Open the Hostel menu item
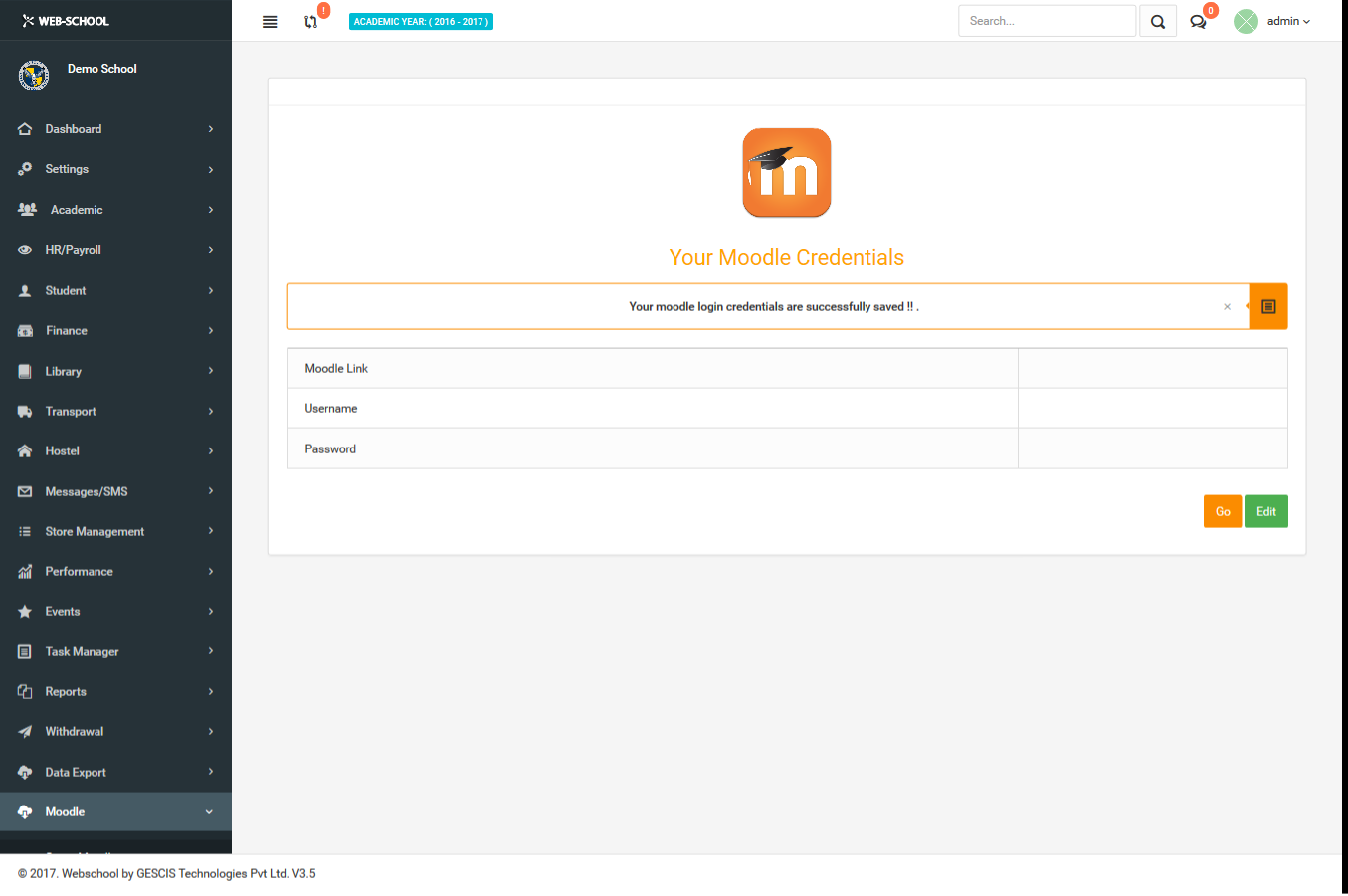Image resolution: width=1348 pixels, height=896 pixels. [x=115, y=451]
